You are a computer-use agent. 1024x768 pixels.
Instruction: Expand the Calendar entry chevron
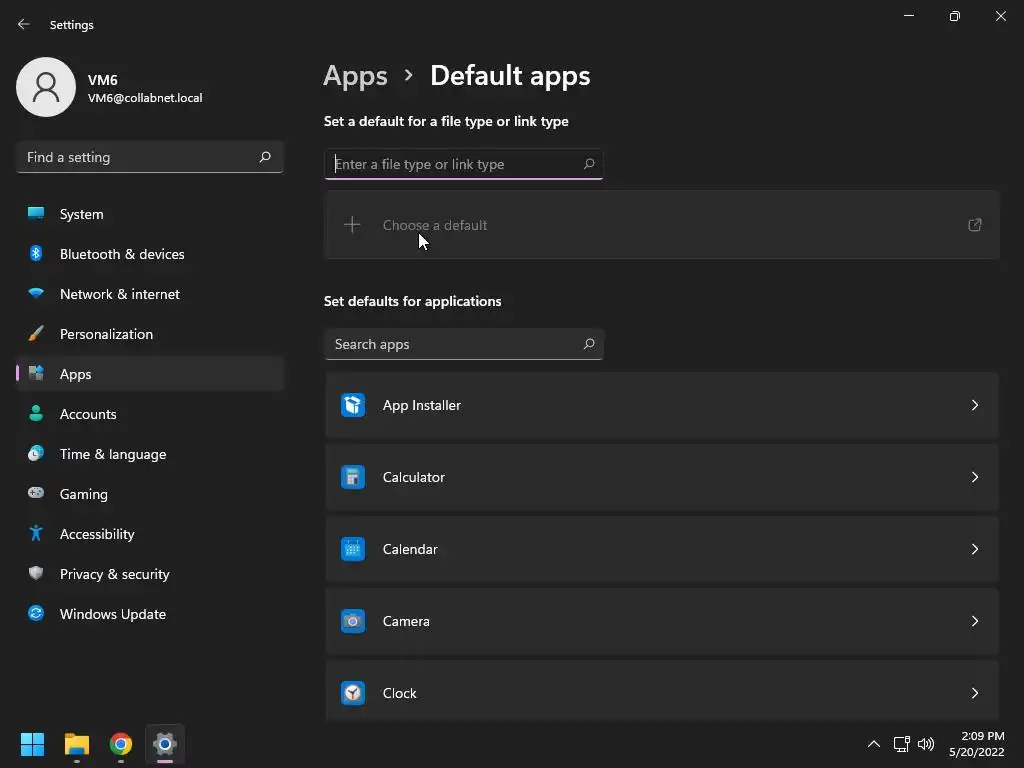click(975, 549)
